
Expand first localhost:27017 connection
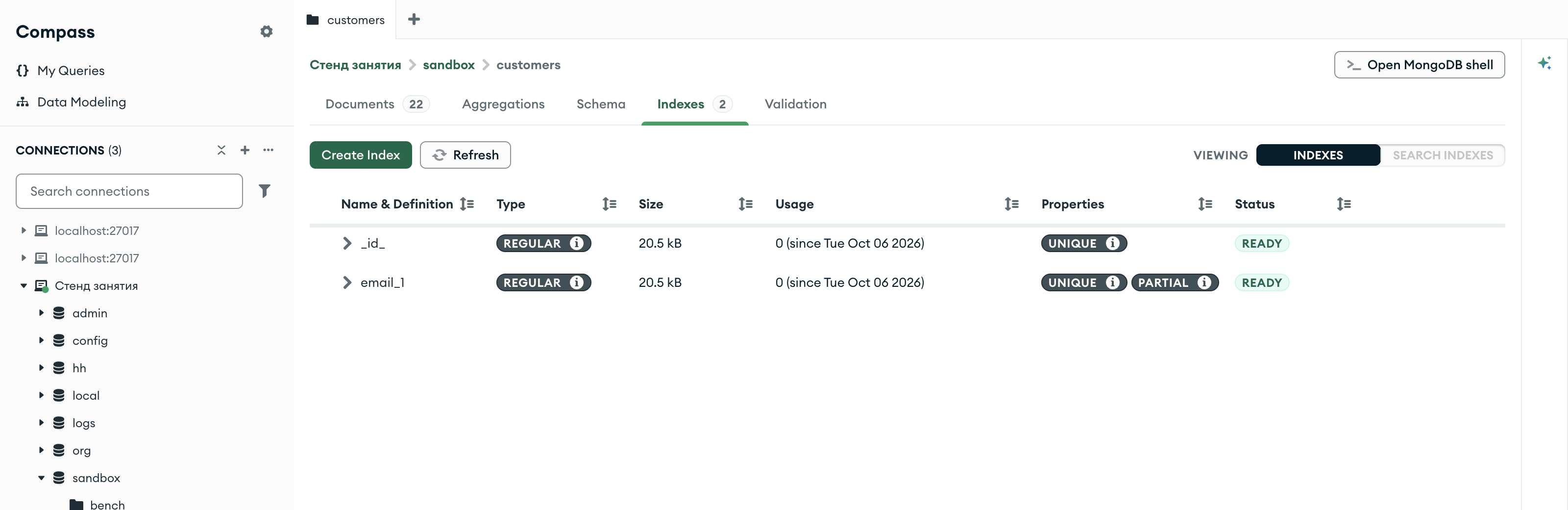point(24,231)
